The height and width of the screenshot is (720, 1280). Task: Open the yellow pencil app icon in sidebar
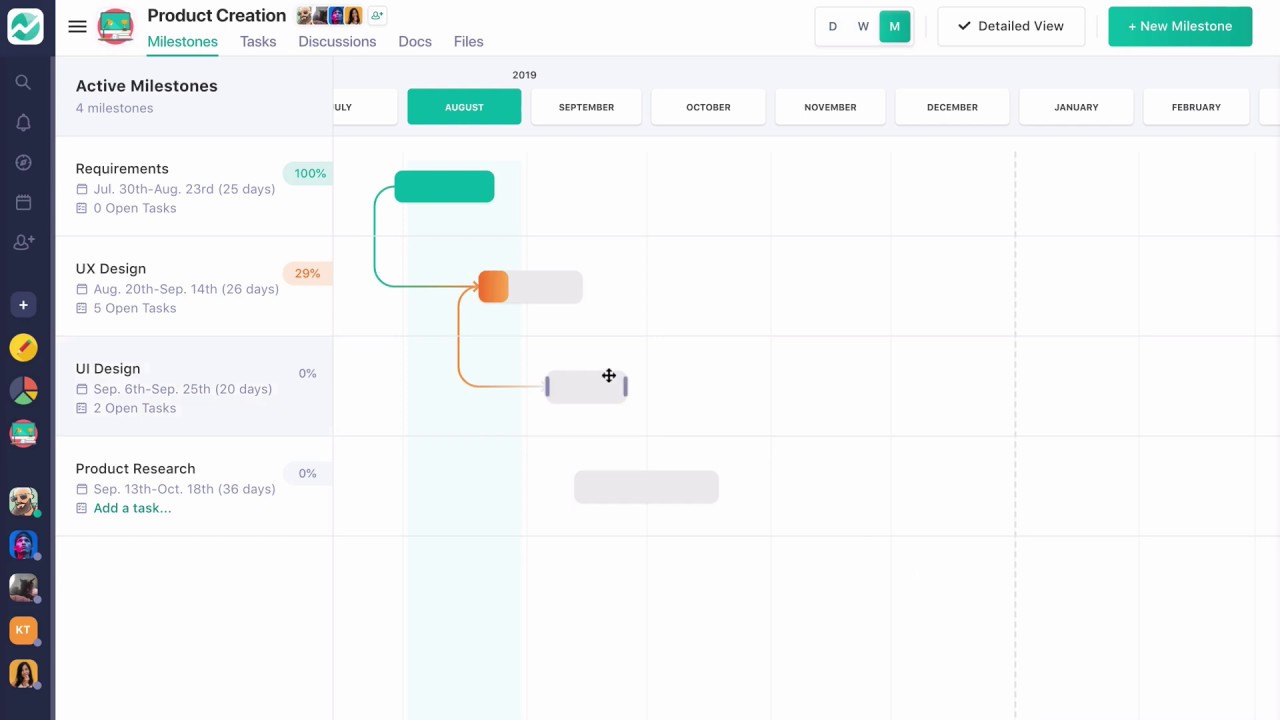tap(23, 347)
